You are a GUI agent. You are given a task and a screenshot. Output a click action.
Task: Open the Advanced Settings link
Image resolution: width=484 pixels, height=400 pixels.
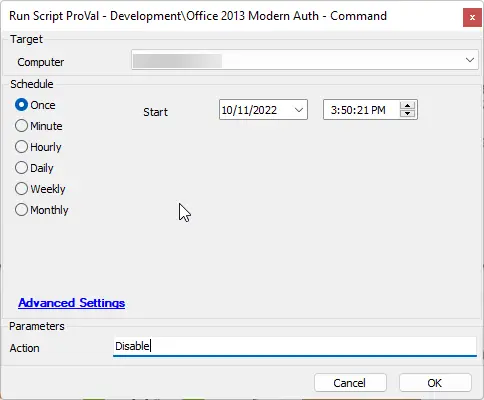[x=72, y=303]
